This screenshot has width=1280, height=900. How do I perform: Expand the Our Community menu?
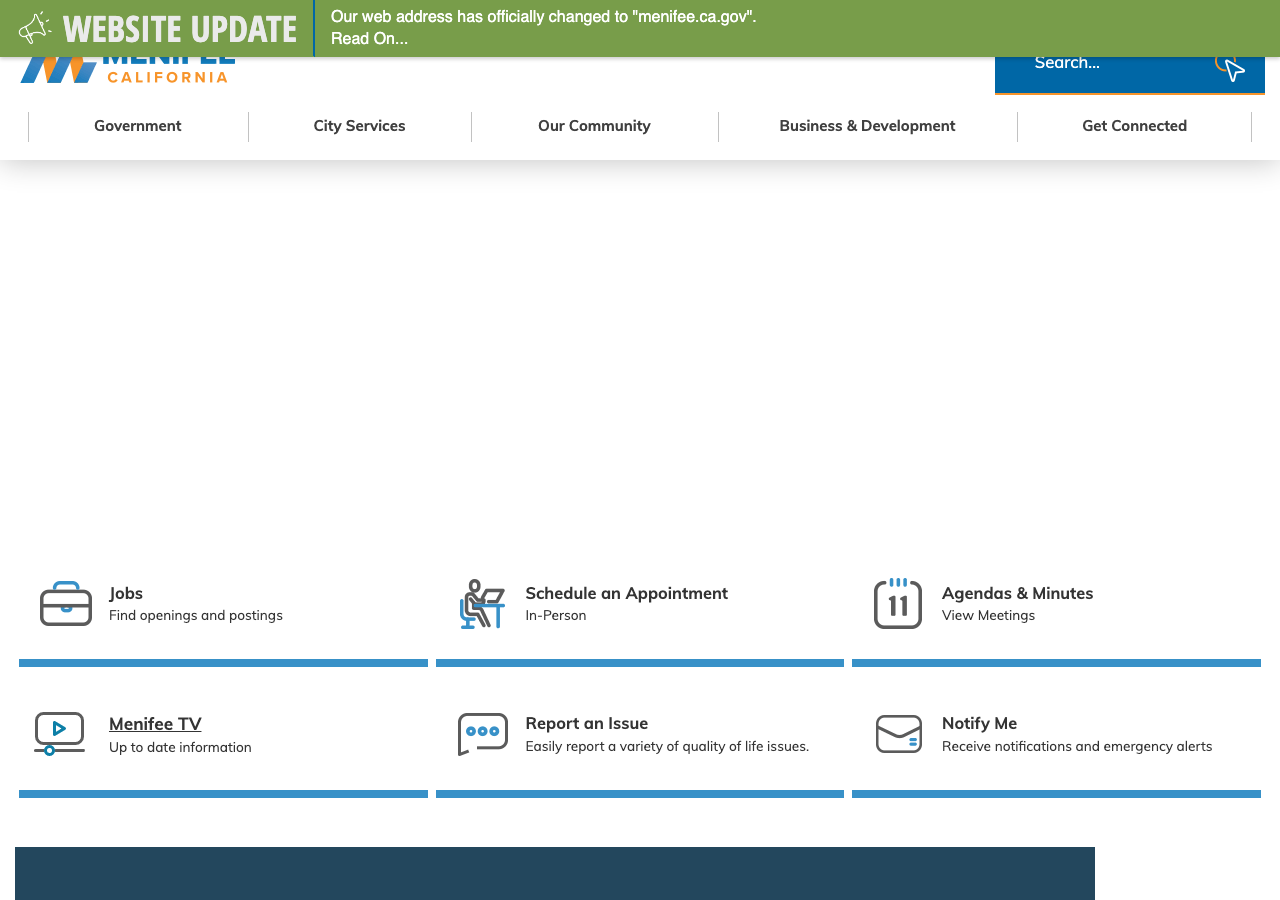pyautogui.click(x=594, y=126)
